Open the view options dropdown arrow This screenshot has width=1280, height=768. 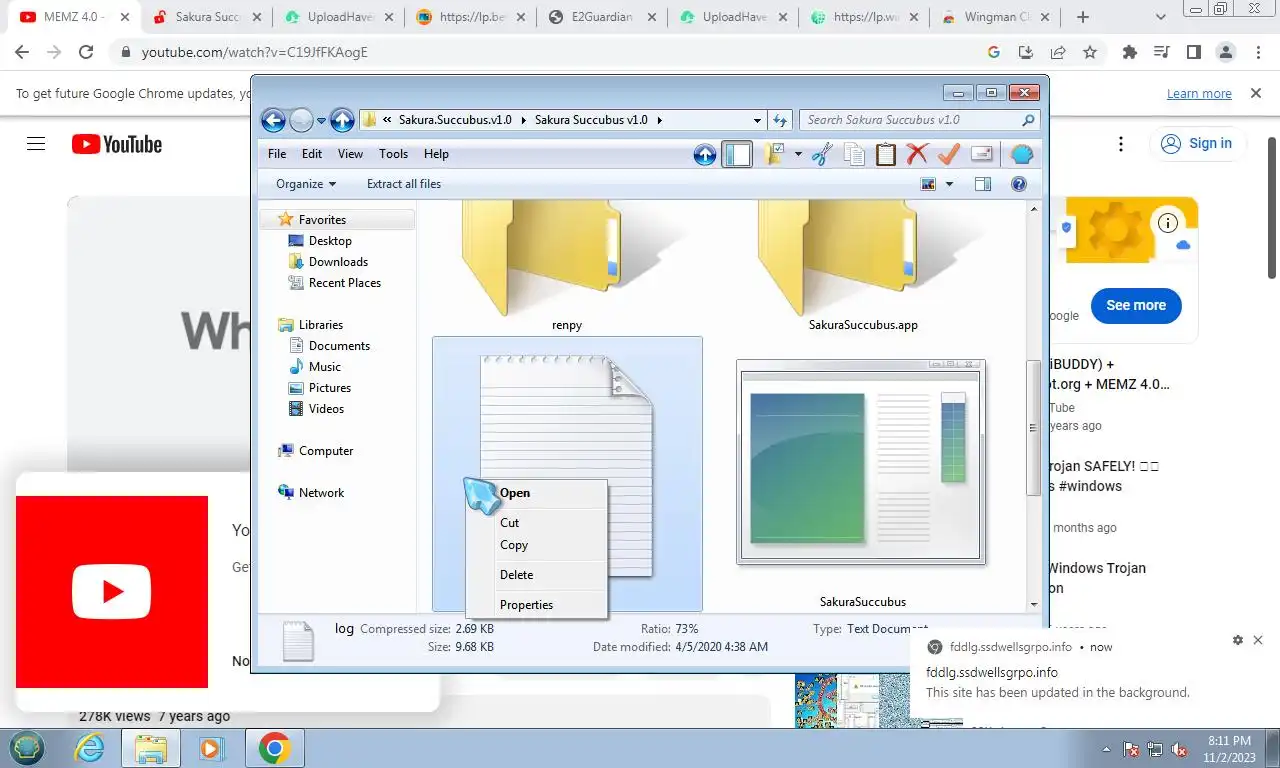click(x=949, y=184)
